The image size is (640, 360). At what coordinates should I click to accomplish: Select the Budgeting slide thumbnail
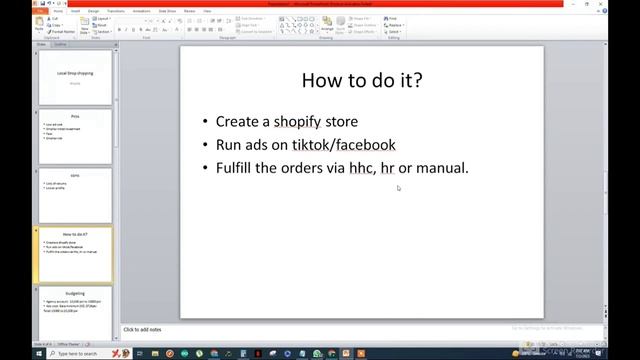pos(75,313)
